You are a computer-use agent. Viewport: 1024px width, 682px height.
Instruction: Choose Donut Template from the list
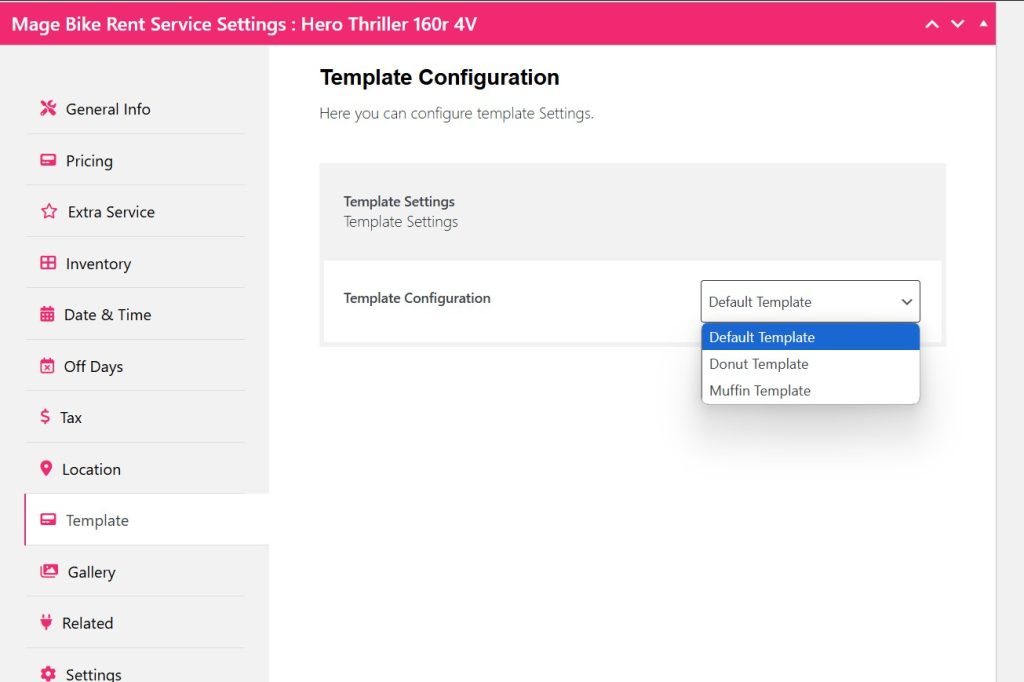pyautogui.click(x=759, y=364)
